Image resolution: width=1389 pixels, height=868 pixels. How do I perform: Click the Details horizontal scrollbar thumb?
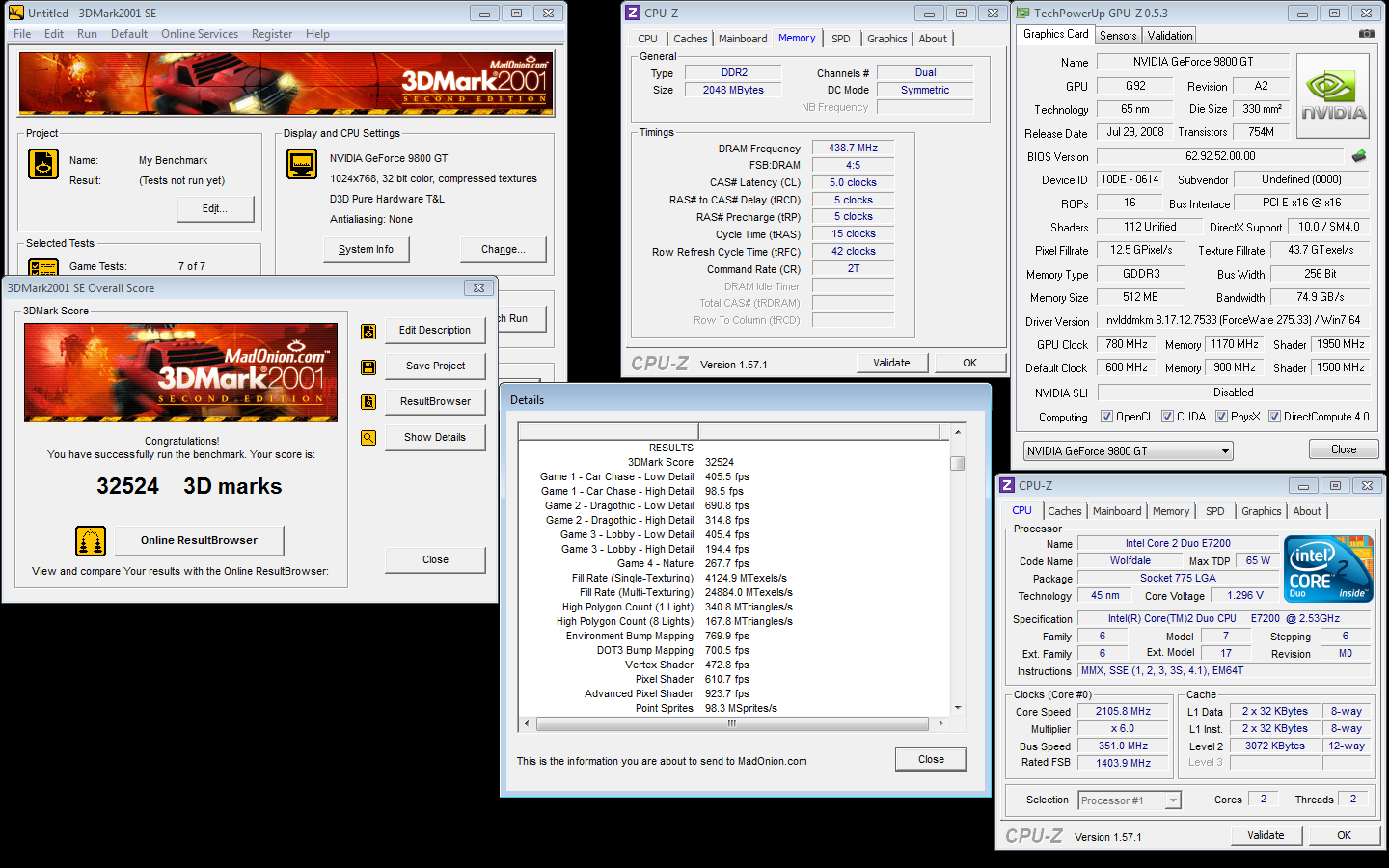click(732, 723)
